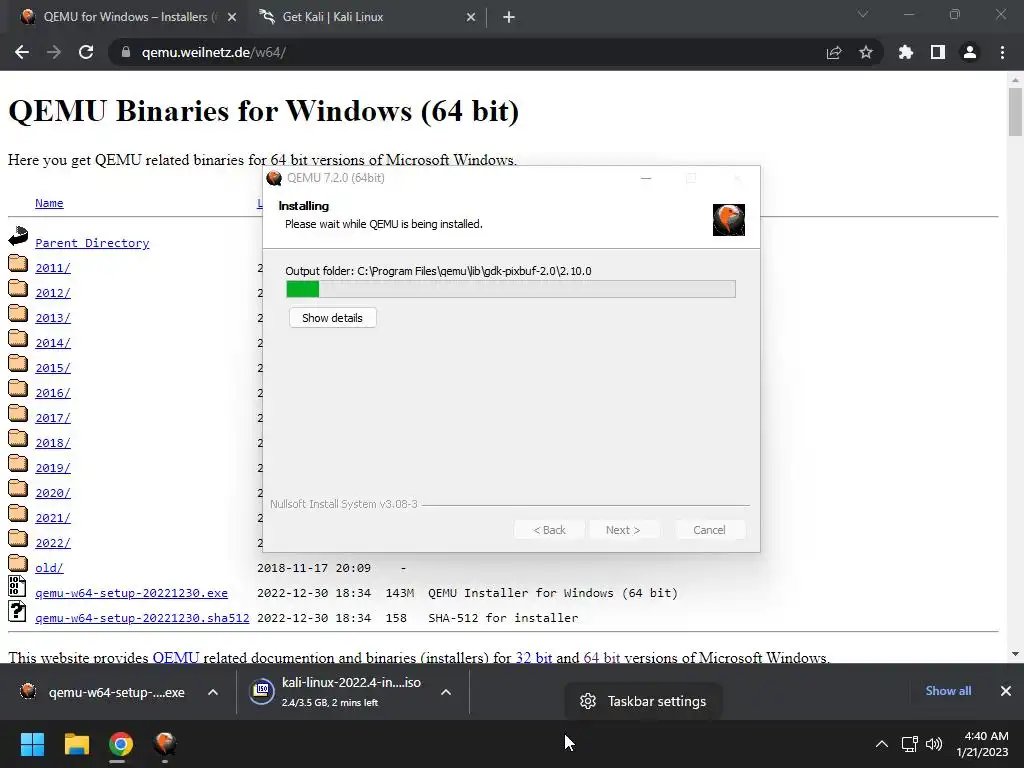The width and height of the screenshot is (1024, 768).
Task: Expand options for qemu-w64-setup download
Action: tap(213, 692)
